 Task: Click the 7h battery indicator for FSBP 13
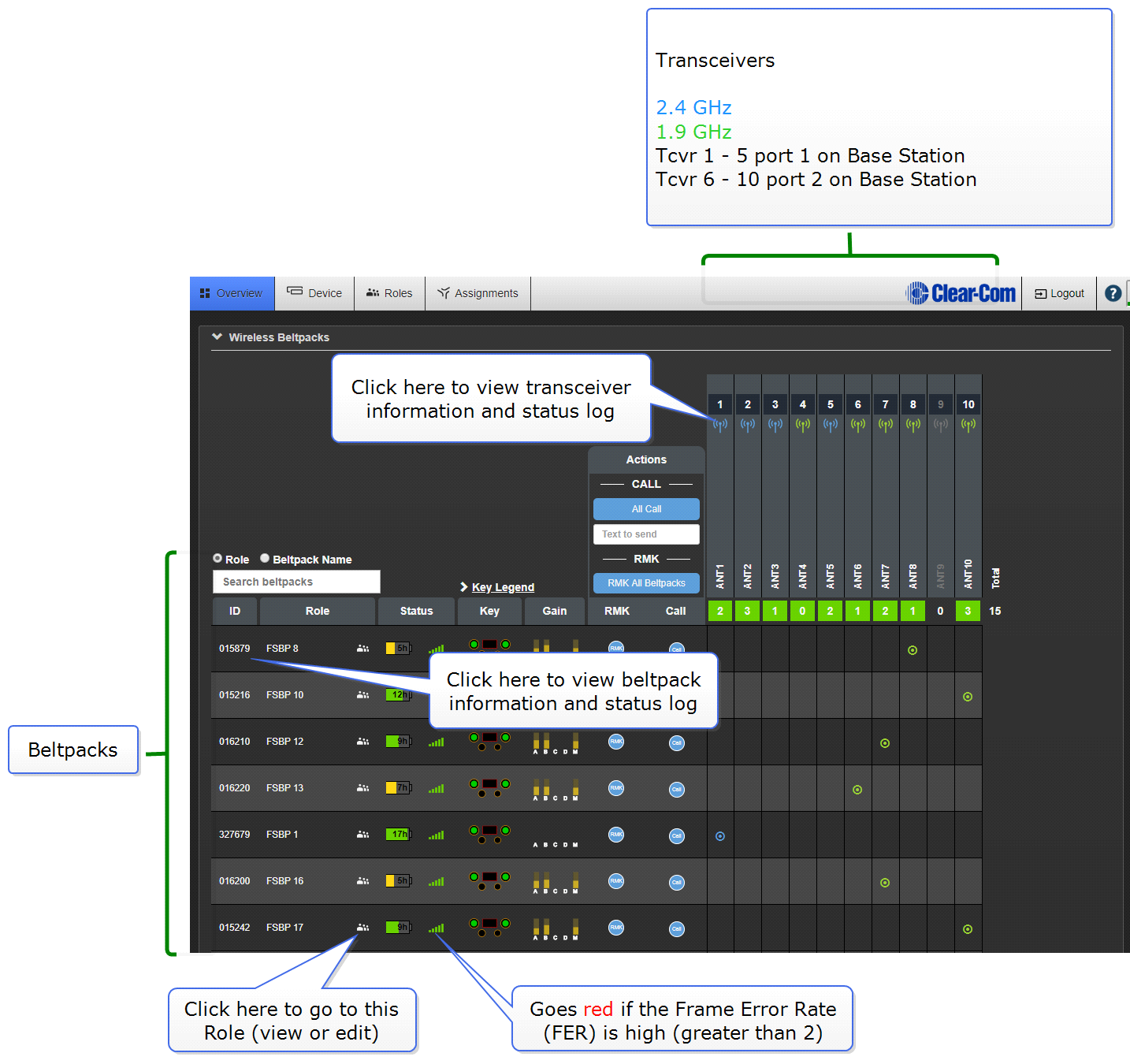(399, 788)
